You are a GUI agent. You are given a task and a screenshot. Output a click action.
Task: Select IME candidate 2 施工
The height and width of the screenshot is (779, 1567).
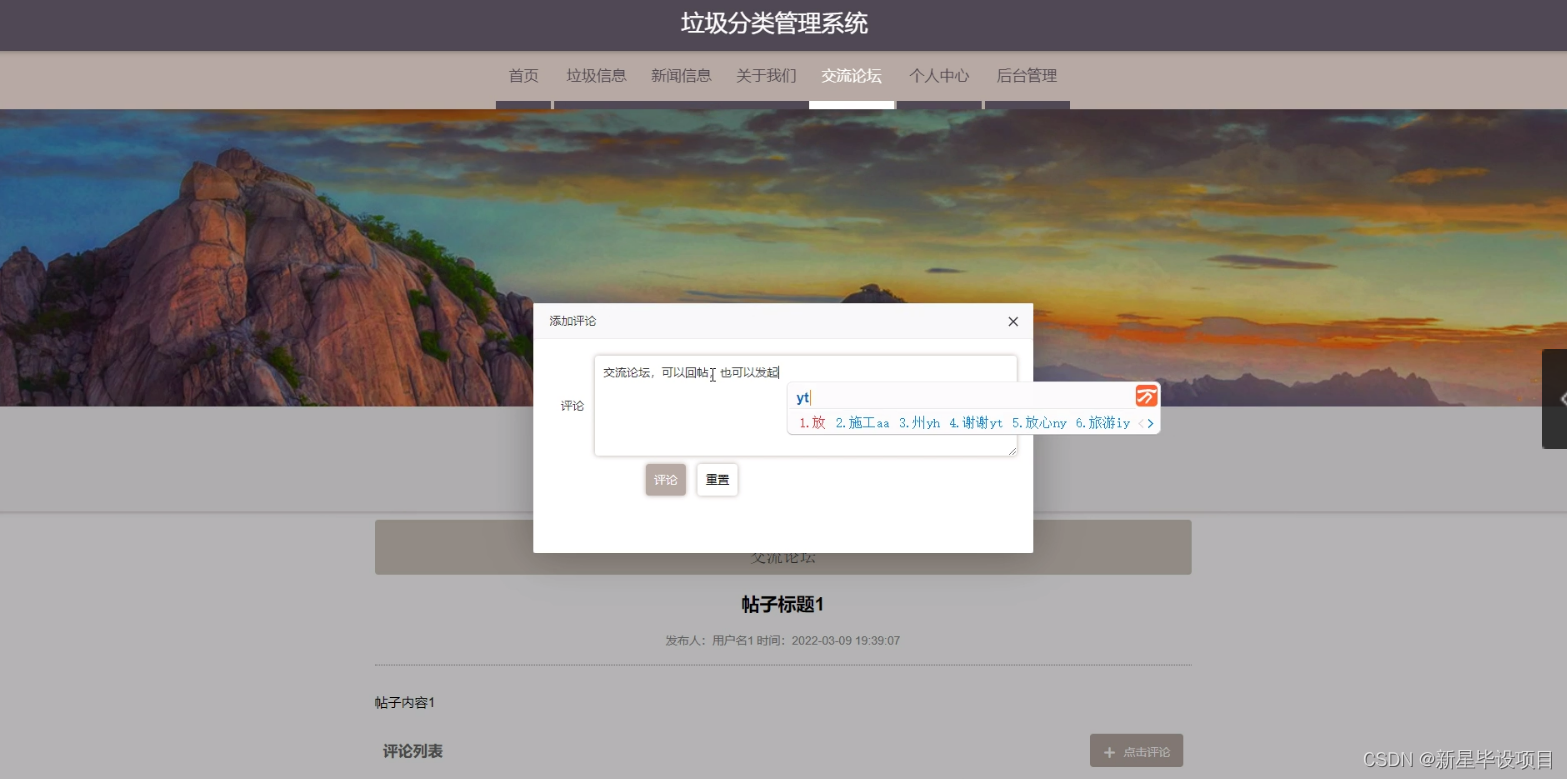point(862,422)
